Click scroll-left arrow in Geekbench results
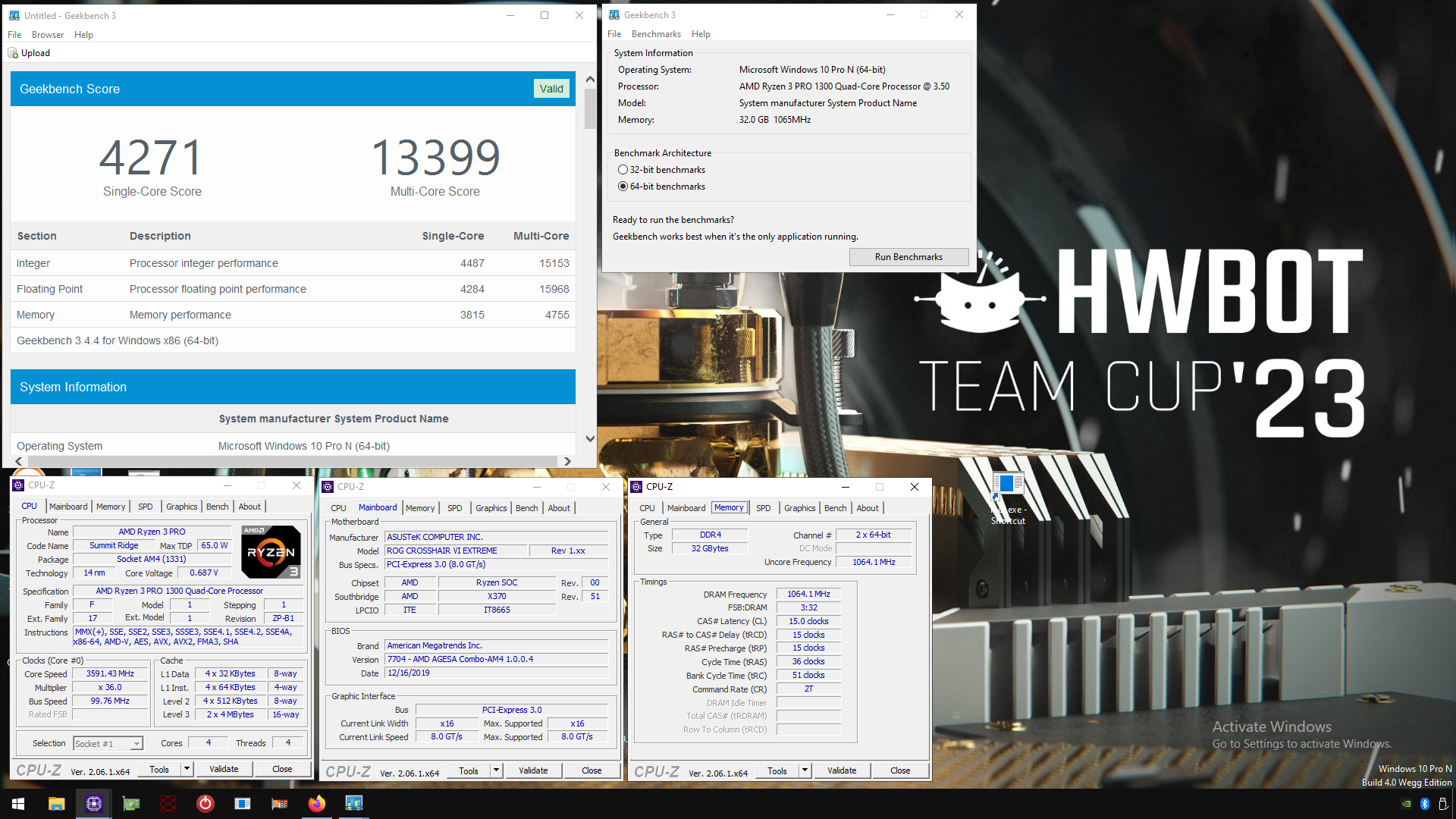This screenshot has width=1456, height=819. coord(19,461)
